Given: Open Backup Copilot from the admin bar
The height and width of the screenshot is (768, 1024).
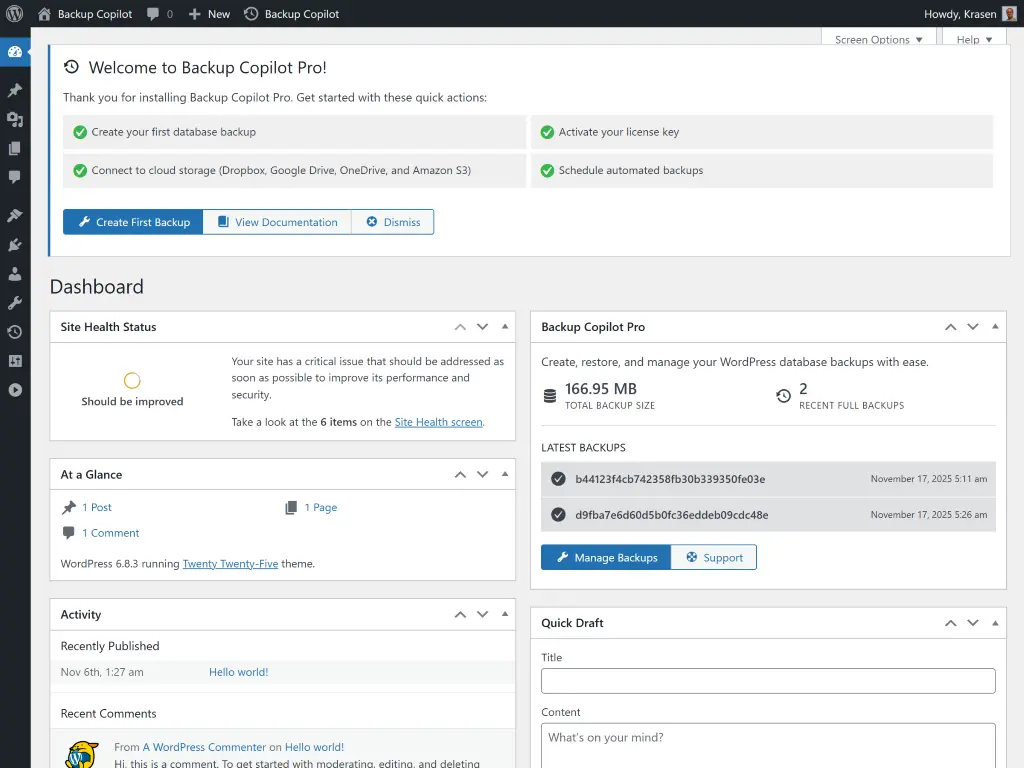Looking at the screenshot, I should [298, 14].
